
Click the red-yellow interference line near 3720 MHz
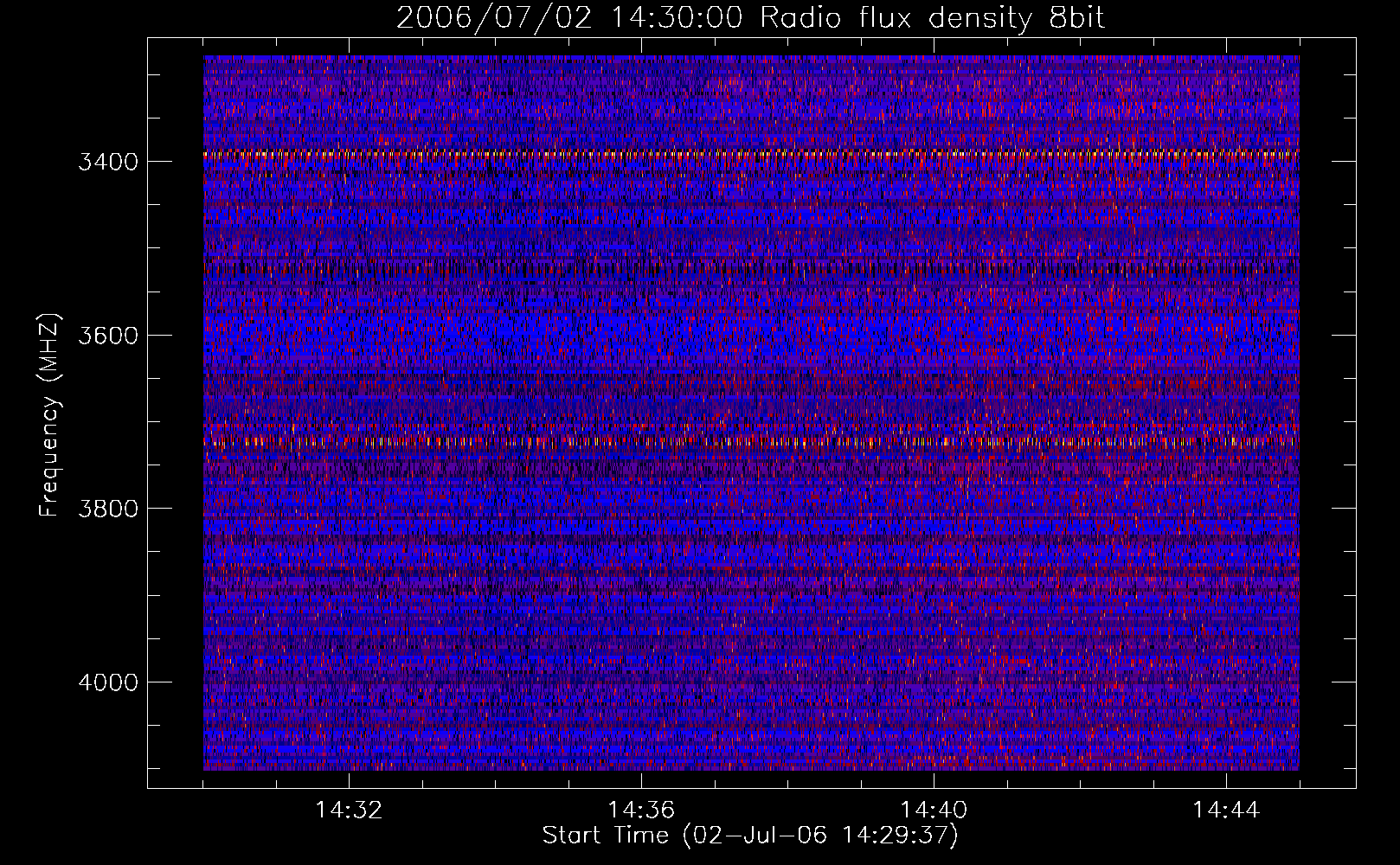point(751,441)
